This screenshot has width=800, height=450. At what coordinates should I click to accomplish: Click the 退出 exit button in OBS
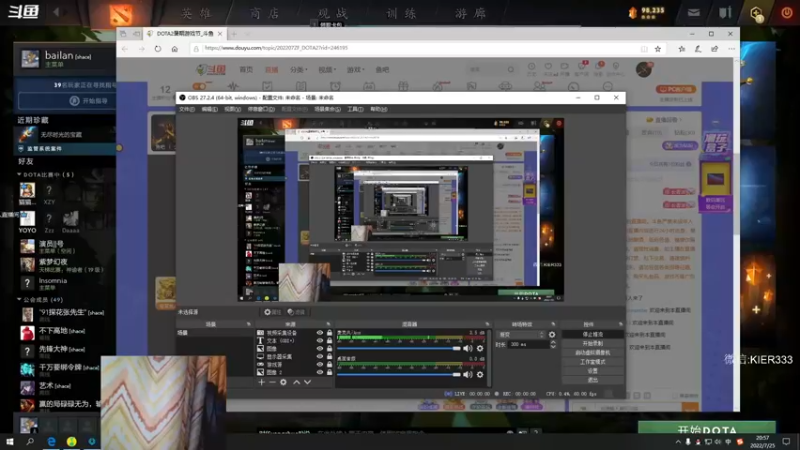(x=592, y=380)
